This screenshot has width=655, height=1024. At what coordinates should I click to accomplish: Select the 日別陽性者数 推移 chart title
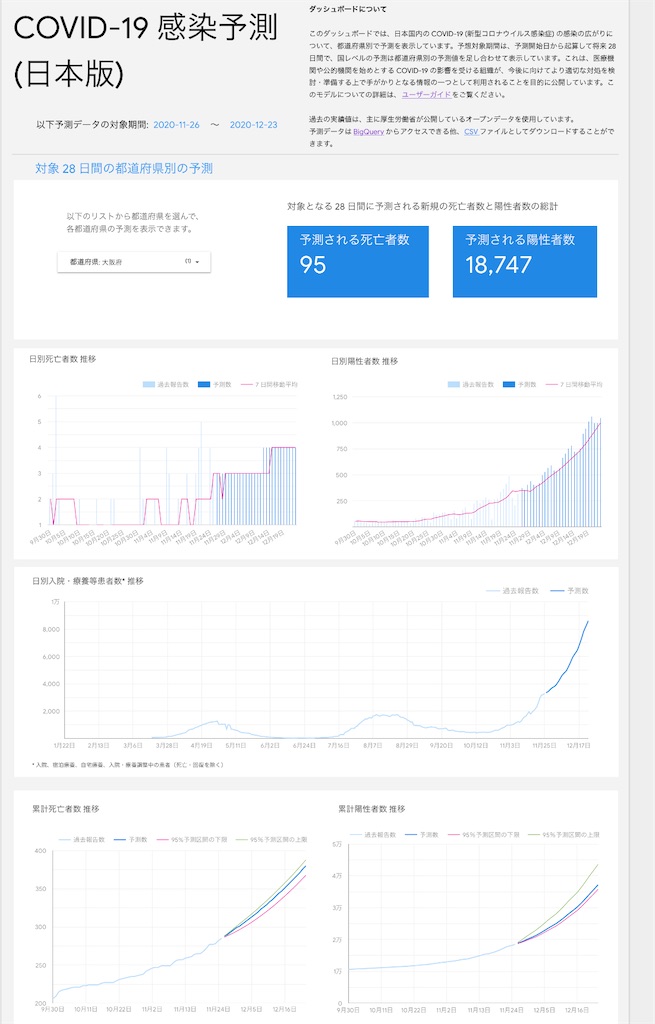(x=364, y=360)
